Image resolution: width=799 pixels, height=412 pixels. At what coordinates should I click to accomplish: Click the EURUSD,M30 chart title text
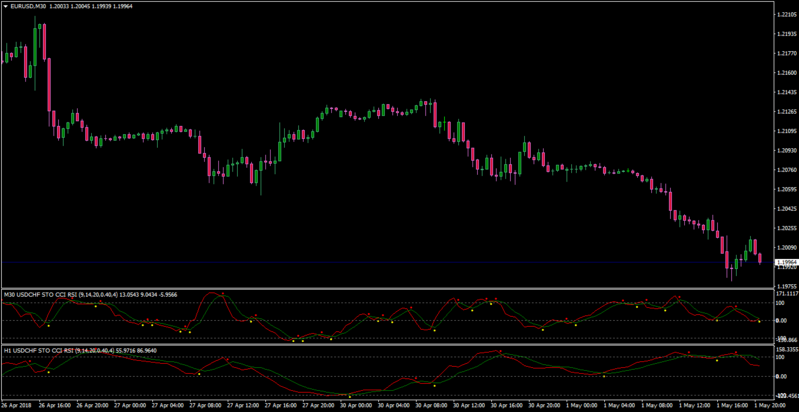28,7
